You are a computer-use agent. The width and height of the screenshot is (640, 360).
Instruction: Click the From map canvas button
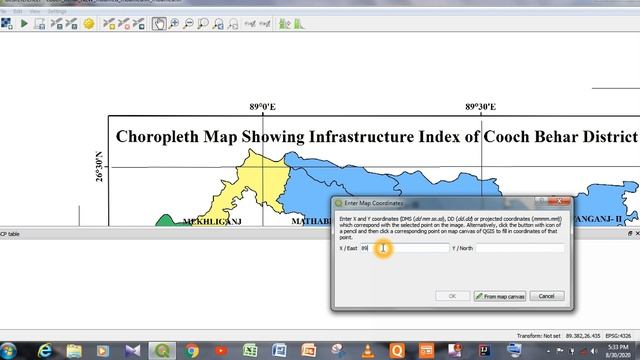[500, 296]
